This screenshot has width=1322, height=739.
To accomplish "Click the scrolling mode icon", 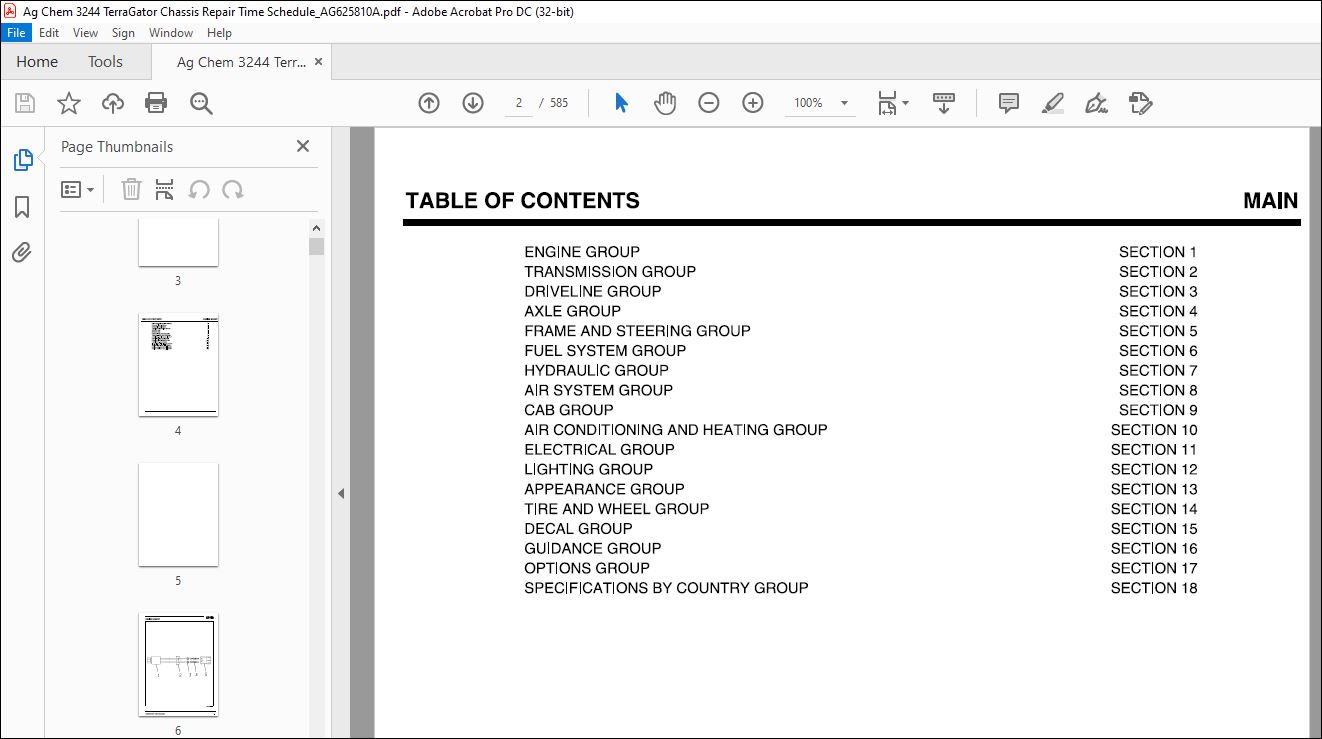I will coord(944,103).
